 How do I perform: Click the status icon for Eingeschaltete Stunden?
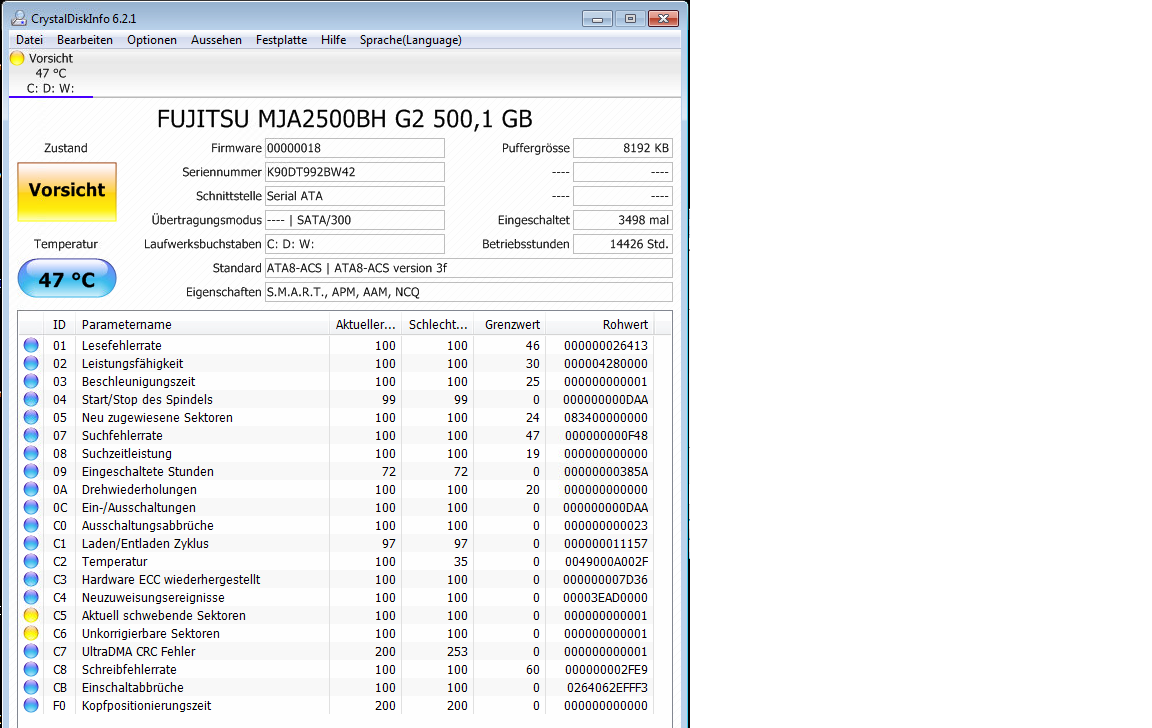tap(31, 471)
